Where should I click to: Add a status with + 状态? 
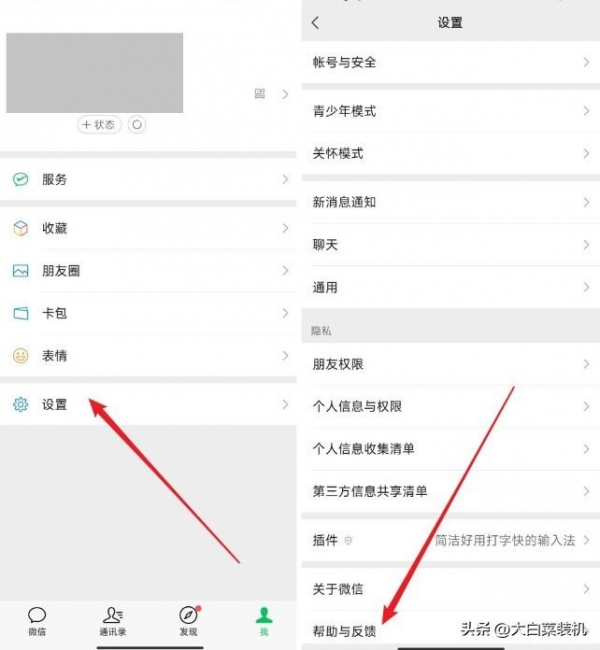point(99,124)
